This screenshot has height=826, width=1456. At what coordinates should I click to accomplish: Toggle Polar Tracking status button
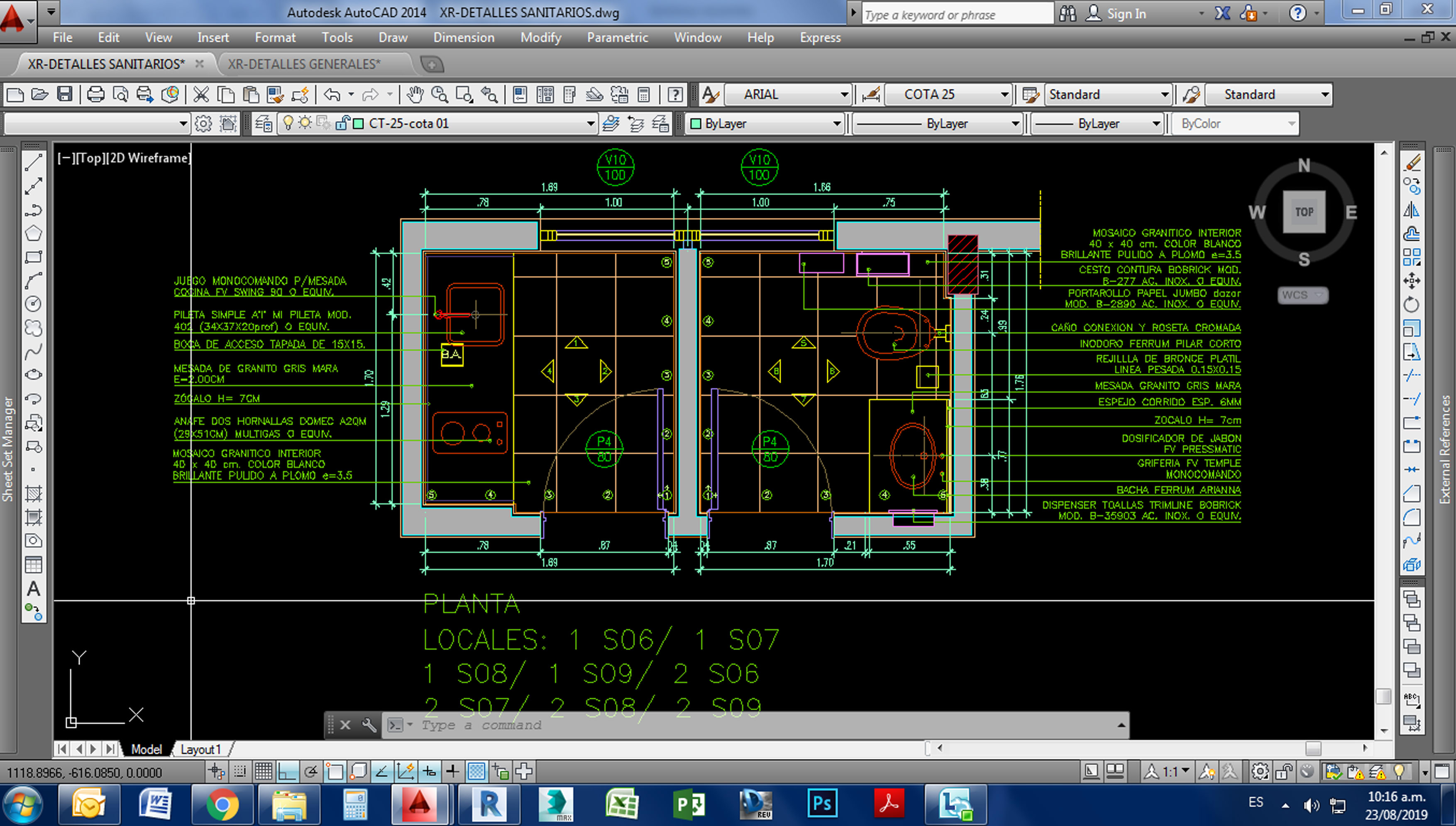coord(311,772)
